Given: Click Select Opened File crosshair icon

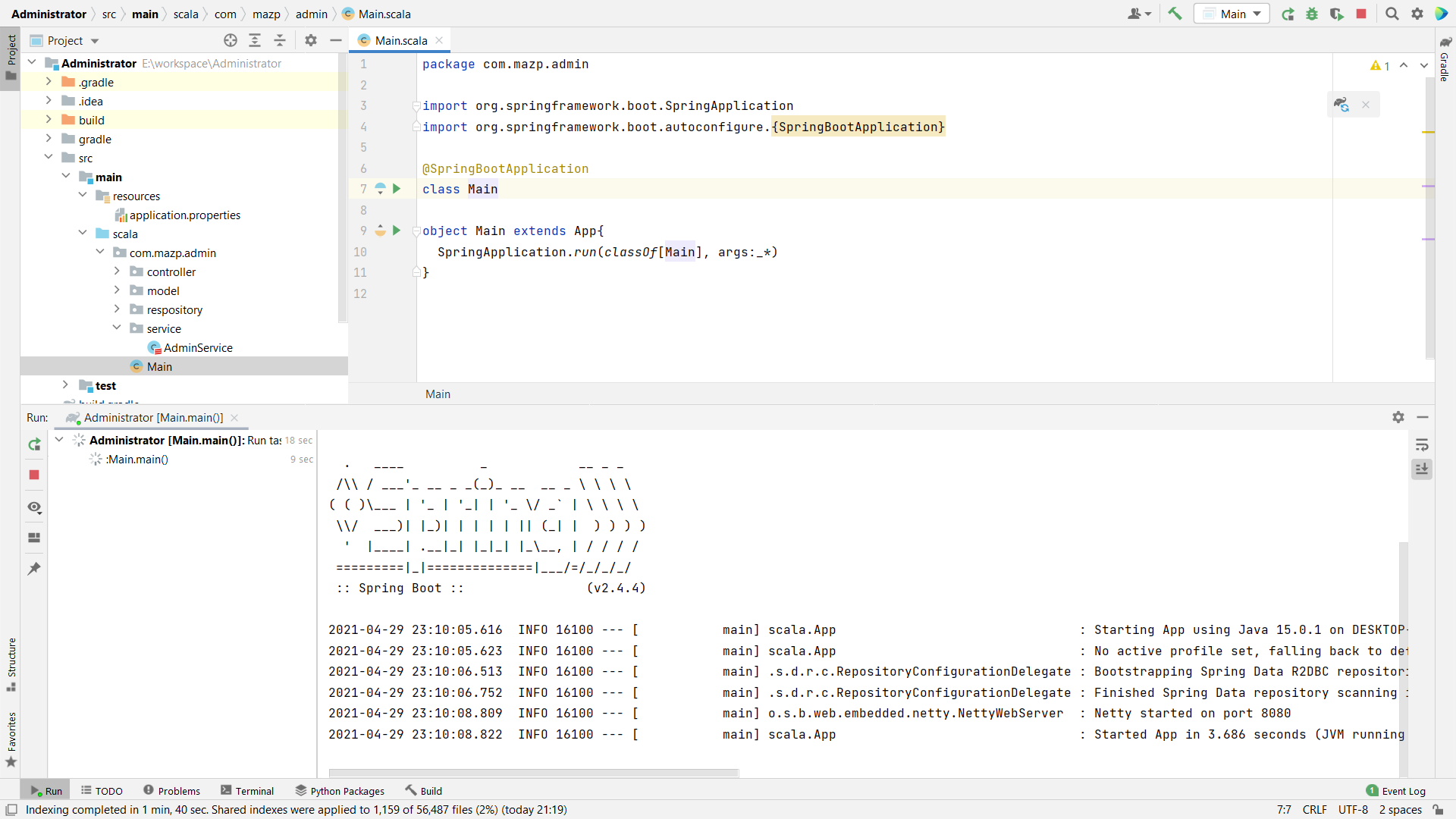Looking at the screenshot, I should click(231, 40).
